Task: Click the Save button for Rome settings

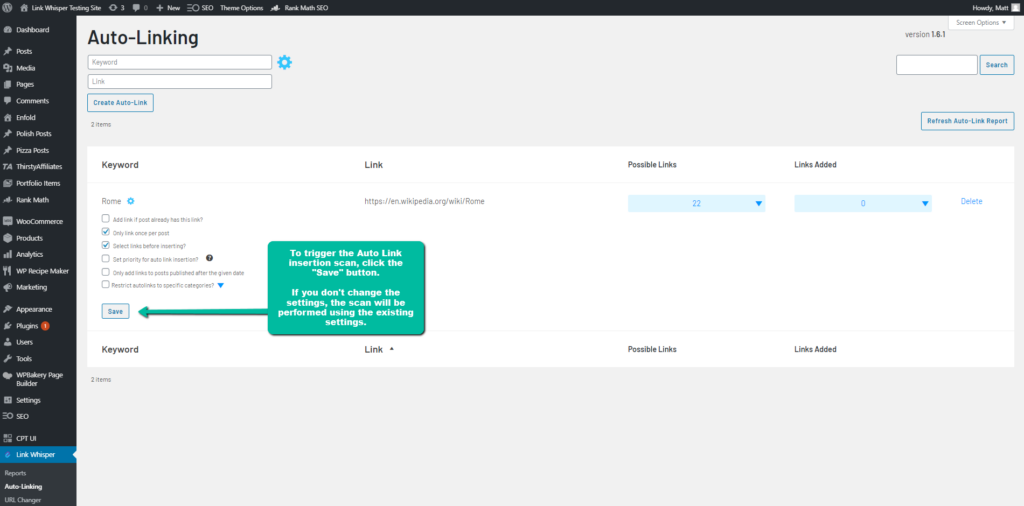Action: tap(116, 311)
